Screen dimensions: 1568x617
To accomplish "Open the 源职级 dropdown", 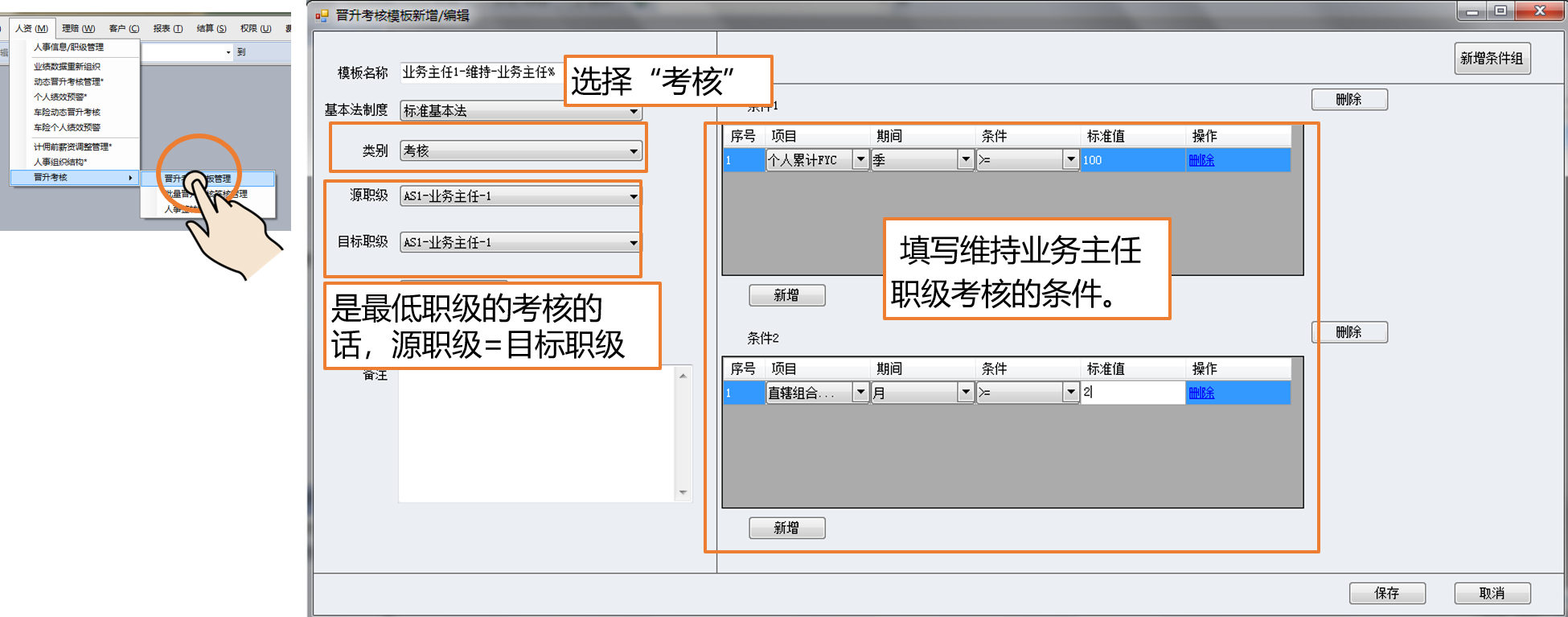I will 634,196.
